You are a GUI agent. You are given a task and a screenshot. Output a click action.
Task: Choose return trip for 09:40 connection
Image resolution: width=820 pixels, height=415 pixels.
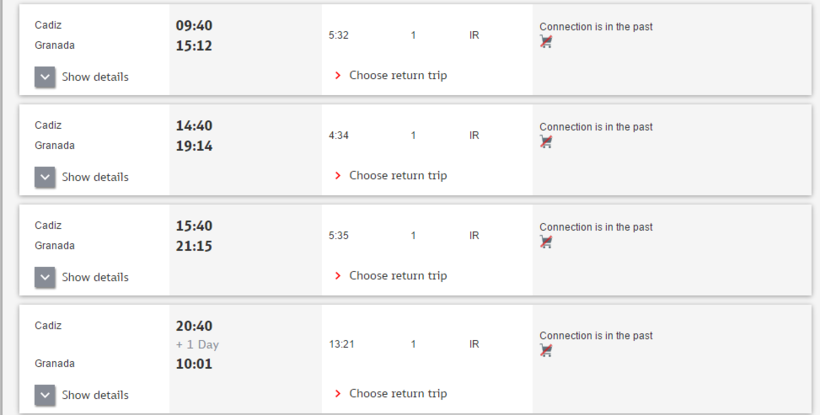point(397,75)
